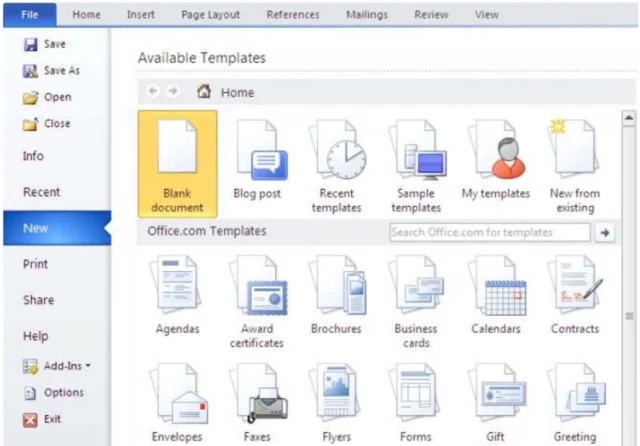The image size is (640, 446).
Task: Open the Recent section
Action: tap(42, 192)
